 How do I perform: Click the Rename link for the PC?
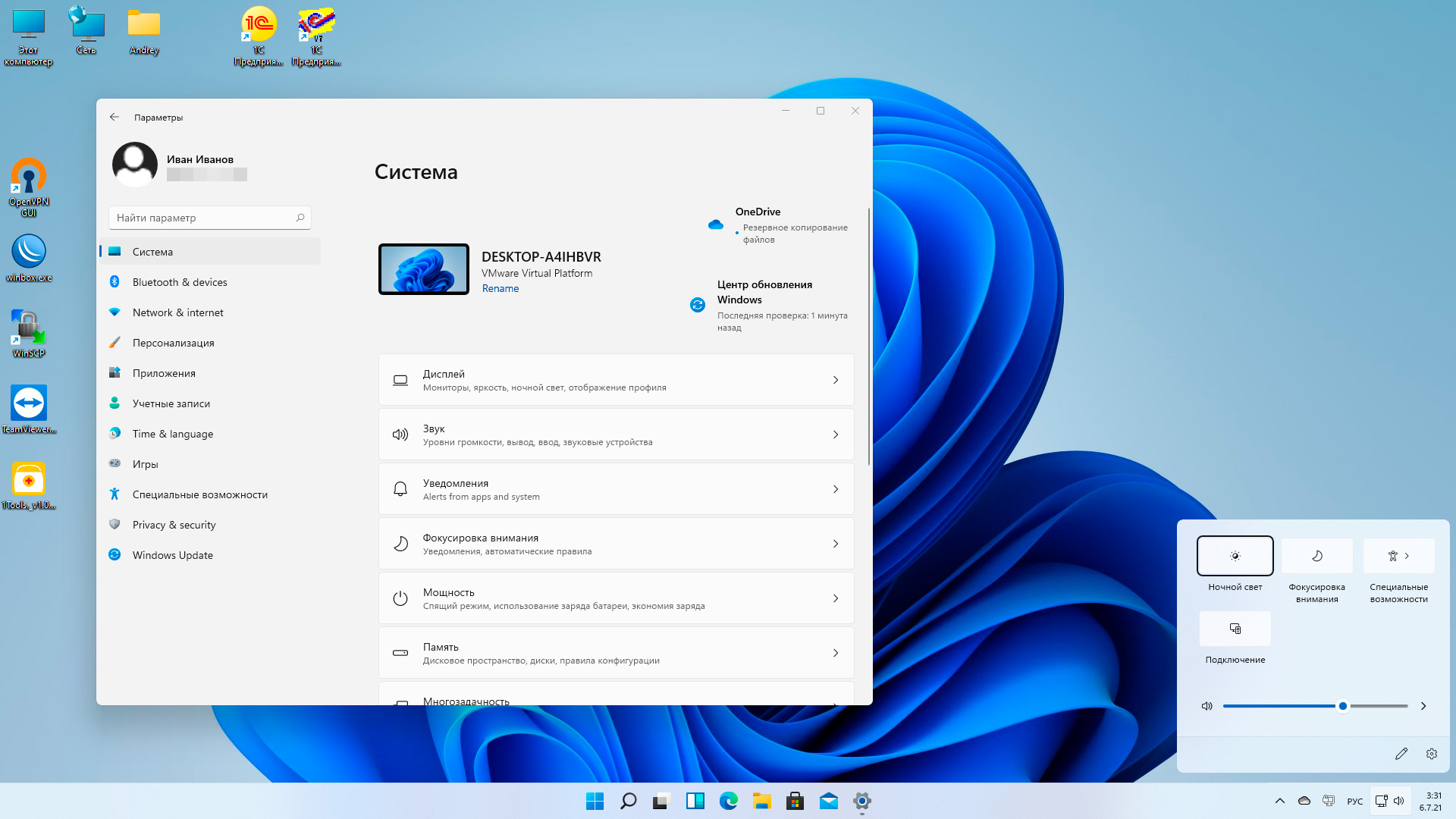click(x=500, y=288)
